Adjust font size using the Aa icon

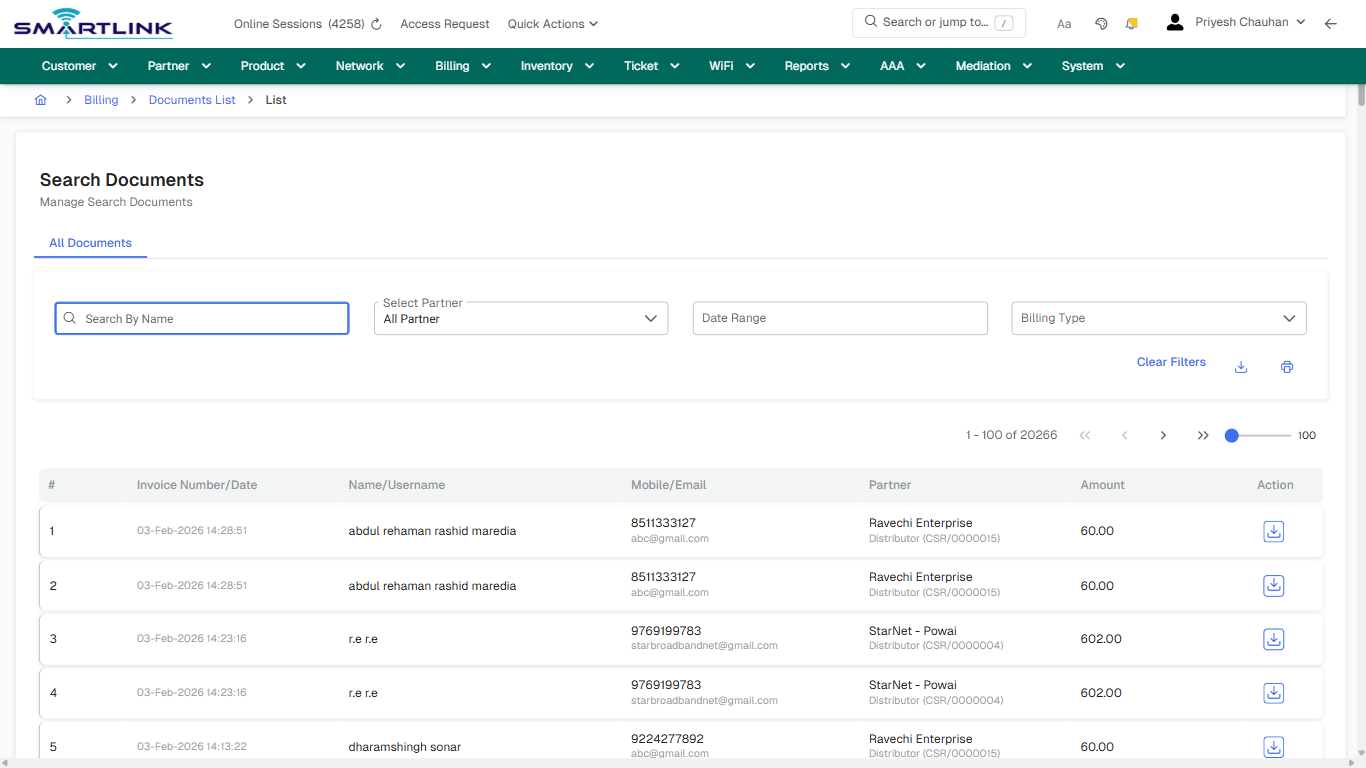[1063, 23]
